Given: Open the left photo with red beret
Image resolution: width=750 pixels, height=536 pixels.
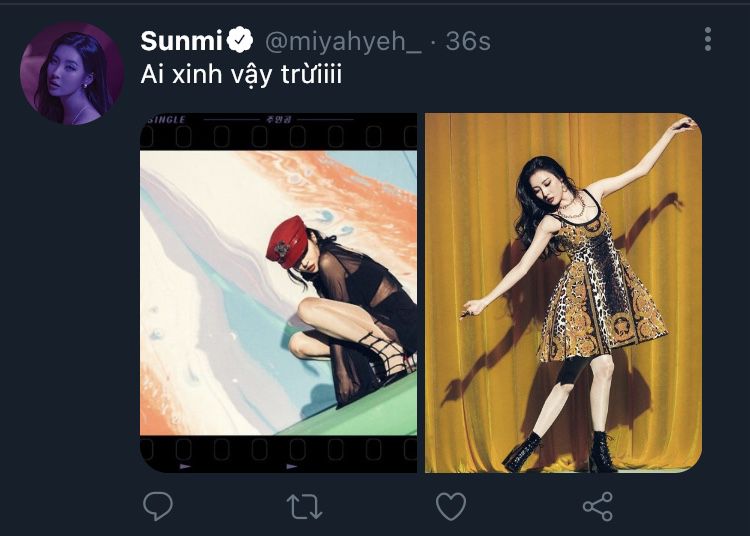Looking at the screenshot, I should point(278,292).
